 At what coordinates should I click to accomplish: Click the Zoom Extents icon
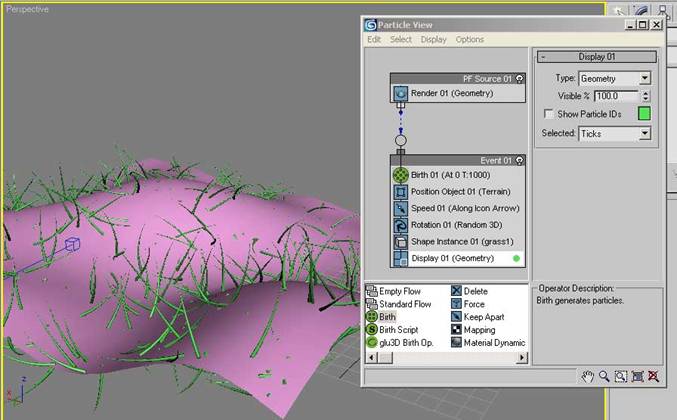coord(637,376)
